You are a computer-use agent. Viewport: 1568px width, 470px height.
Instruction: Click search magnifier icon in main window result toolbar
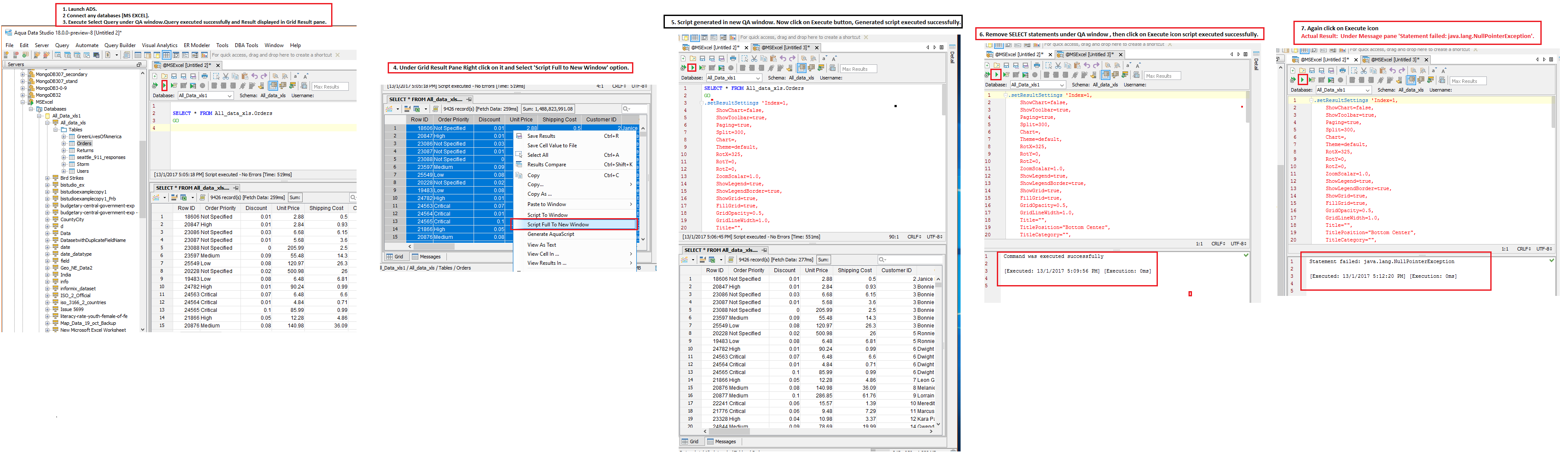click(x=352, y=197)
